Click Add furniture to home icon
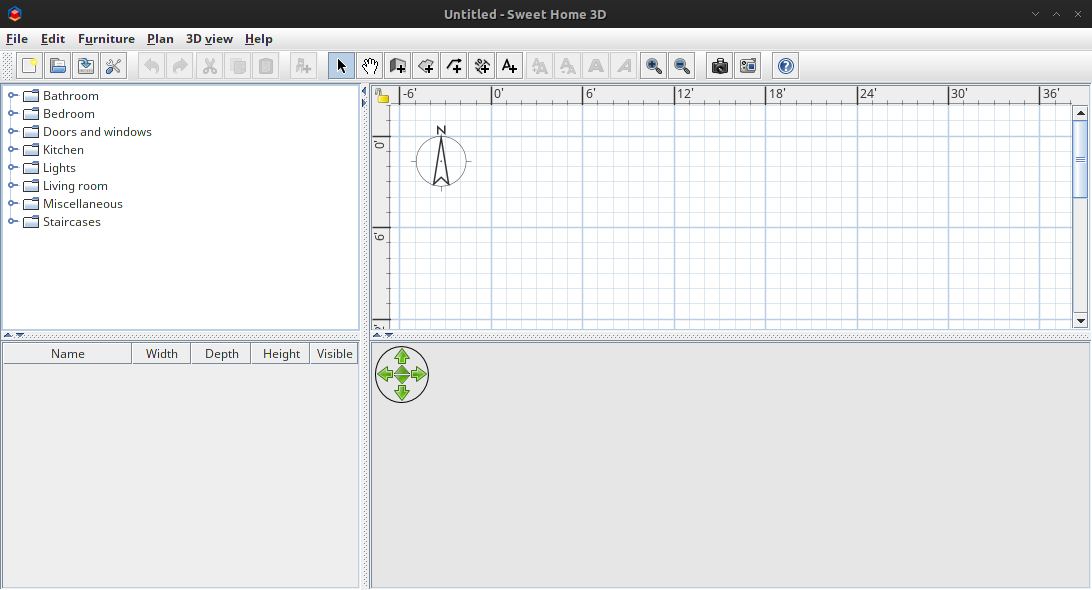 pyautogui.click(x=303, y=66)
